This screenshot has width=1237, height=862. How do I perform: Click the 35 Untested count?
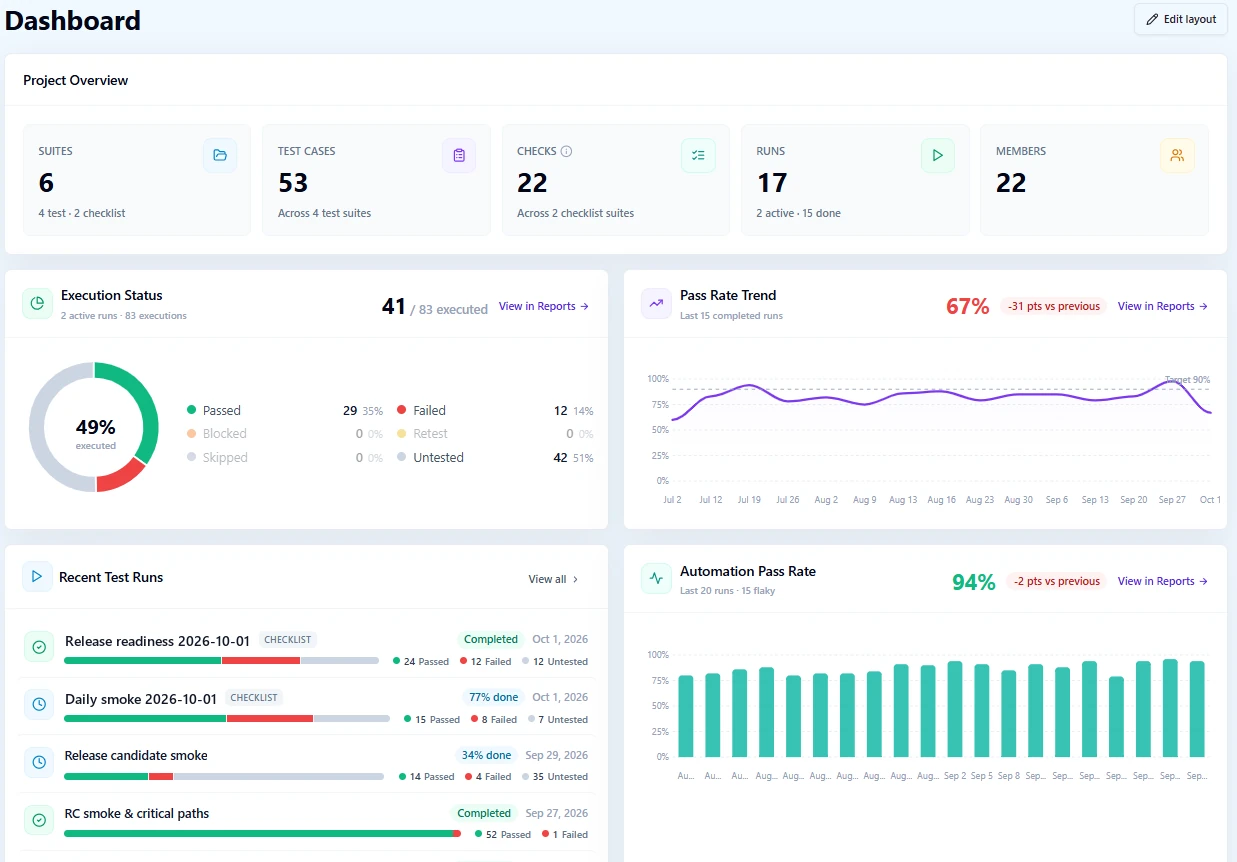tap(555, 776)
